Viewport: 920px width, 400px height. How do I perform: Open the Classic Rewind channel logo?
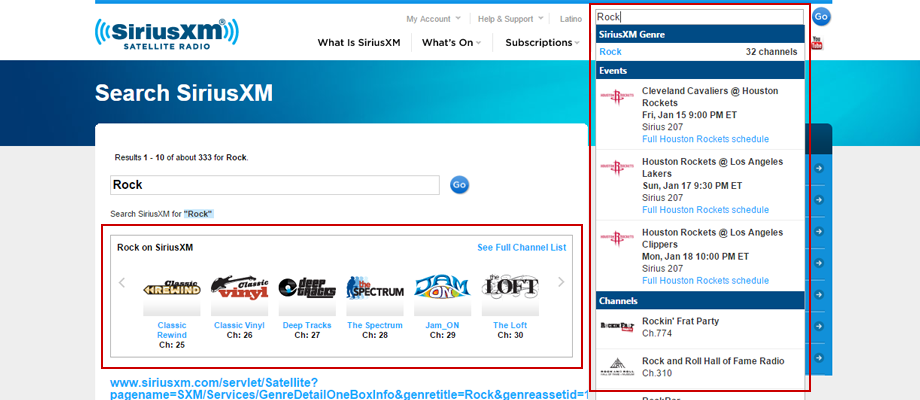click(x=172, y=289)
